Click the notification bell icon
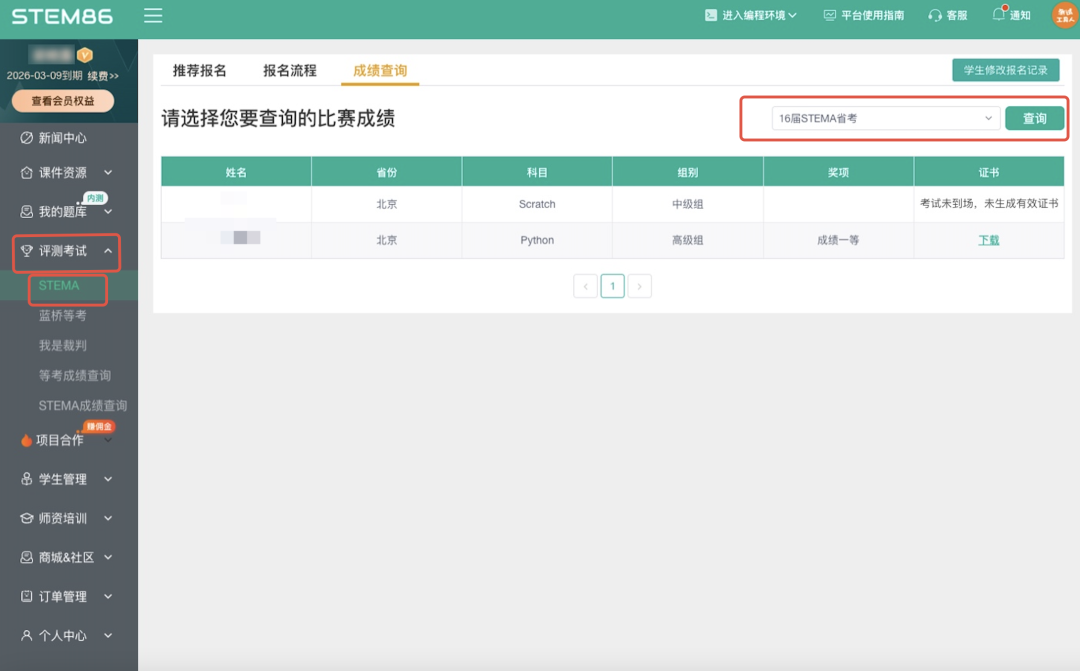This screenshot has width=1080, height=671. [998, 14]
